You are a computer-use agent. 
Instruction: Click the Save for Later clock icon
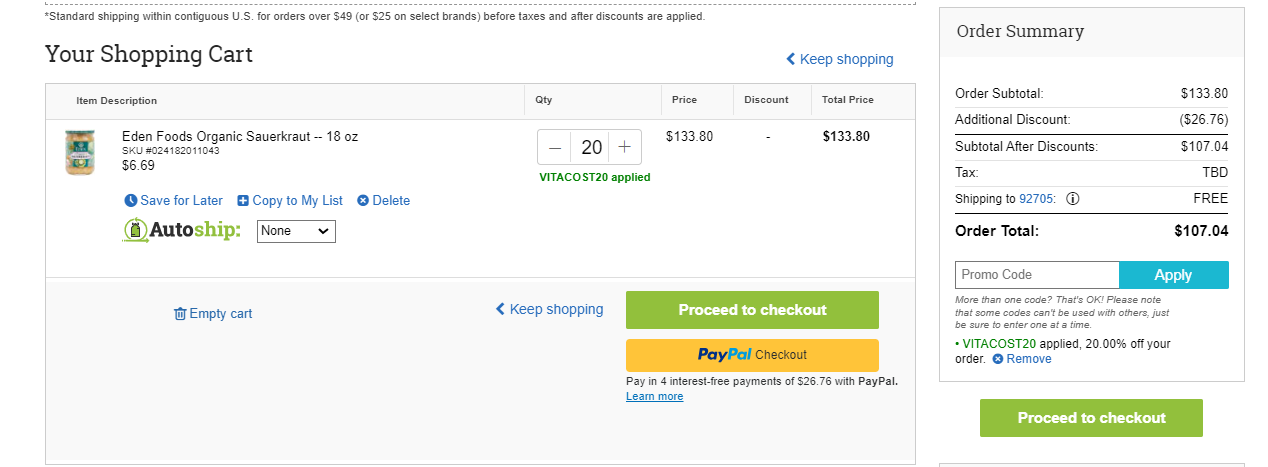pyautogui.click(x=130, y=201)
